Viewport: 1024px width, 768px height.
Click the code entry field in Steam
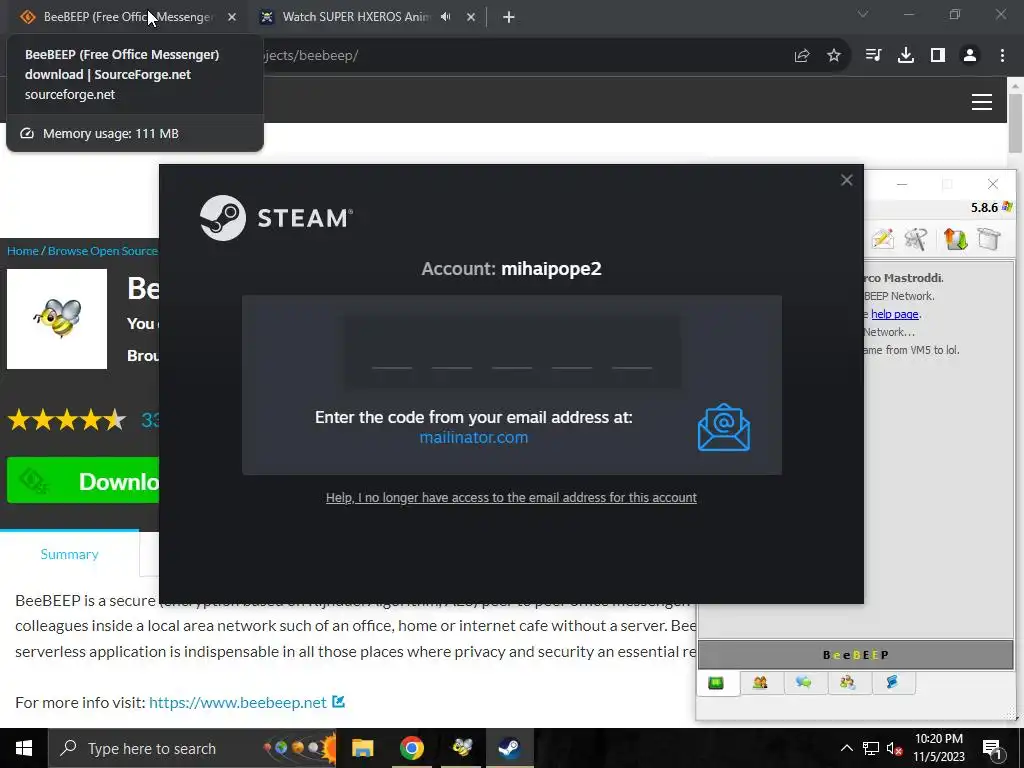[512, 353]
